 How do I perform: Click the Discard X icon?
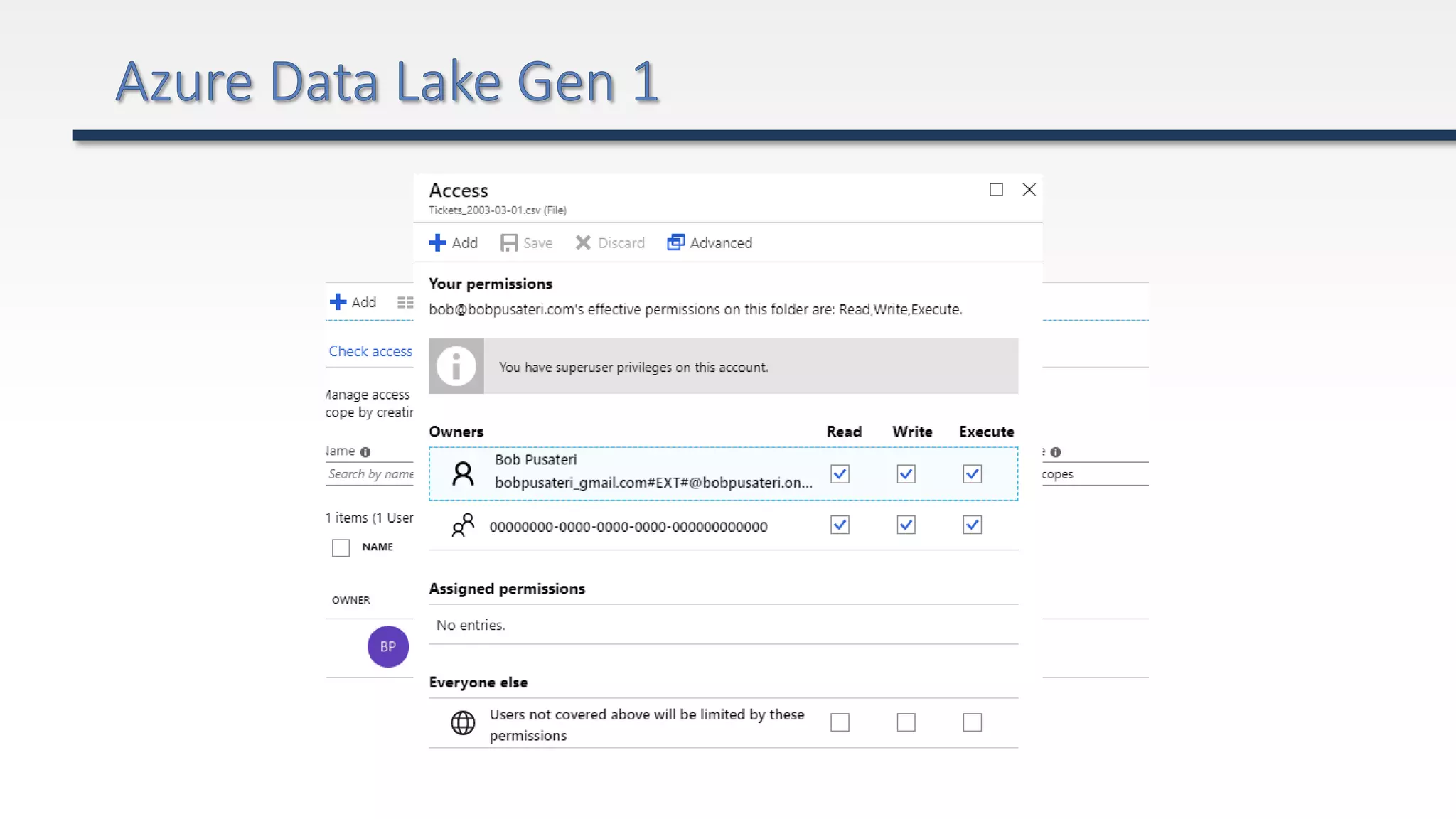point(583,243)
